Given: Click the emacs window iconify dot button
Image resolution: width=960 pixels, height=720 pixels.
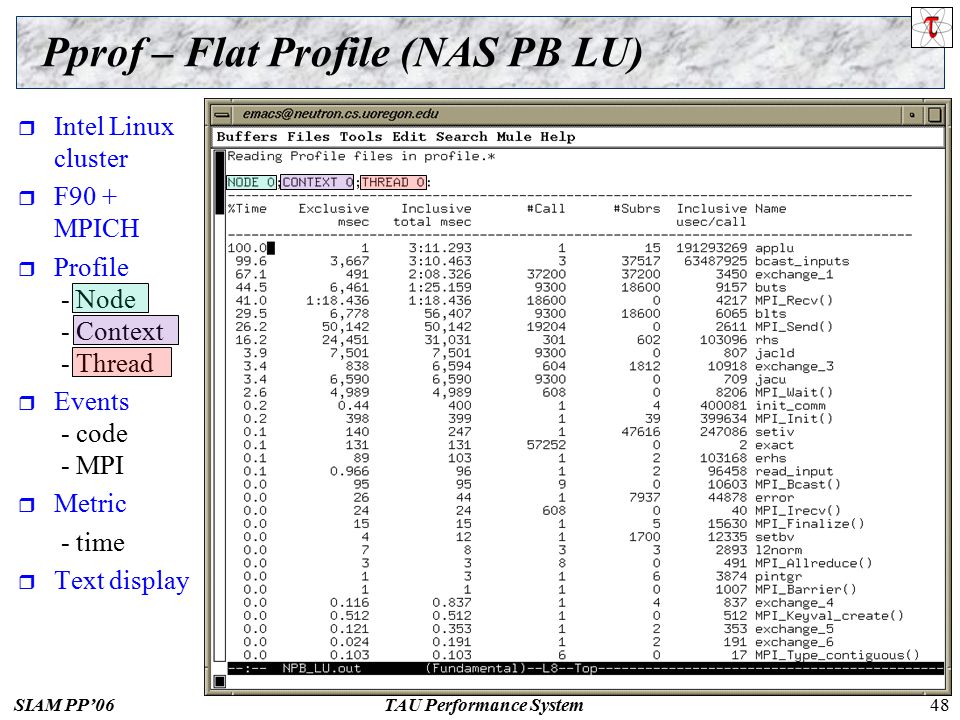Looking at the screenshot, I should pyautogui.click(x=912, y=114).
